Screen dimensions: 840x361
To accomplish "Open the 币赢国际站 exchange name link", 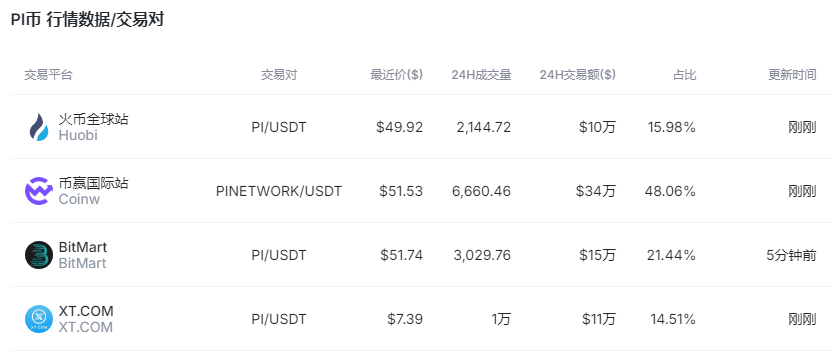I will click(93, 183).
